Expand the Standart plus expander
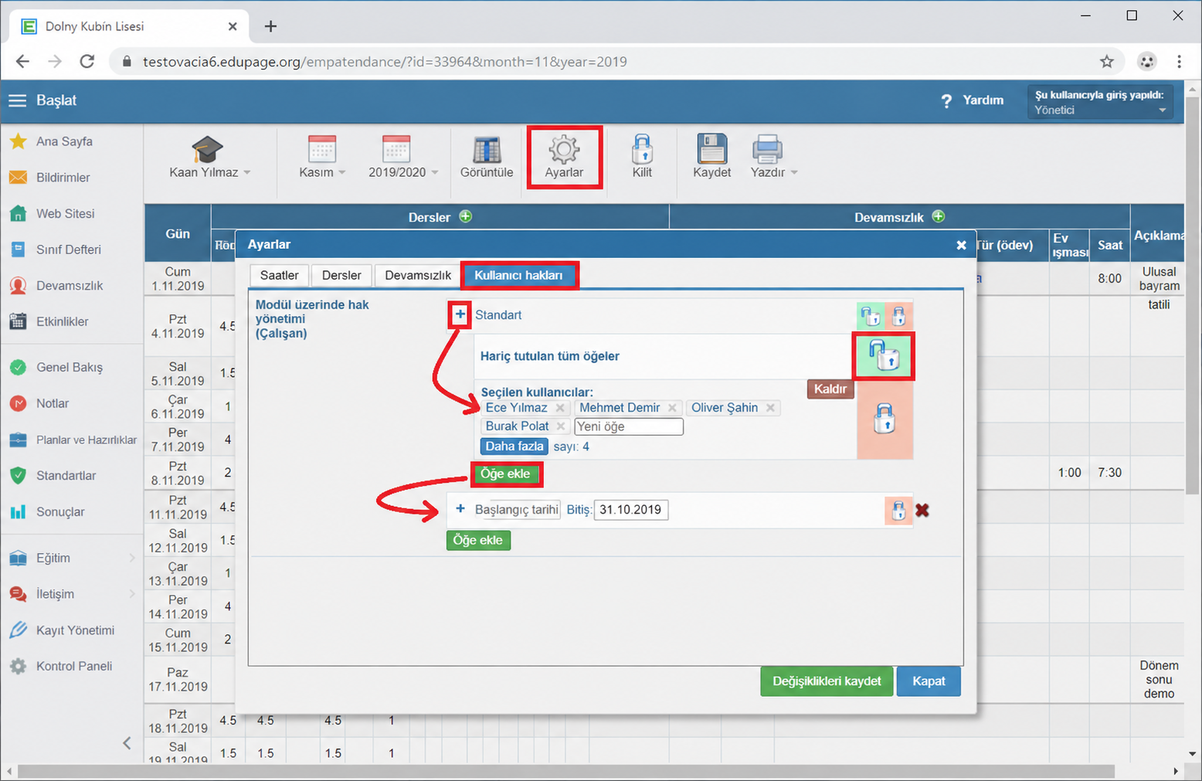 [x=461, y=315]
